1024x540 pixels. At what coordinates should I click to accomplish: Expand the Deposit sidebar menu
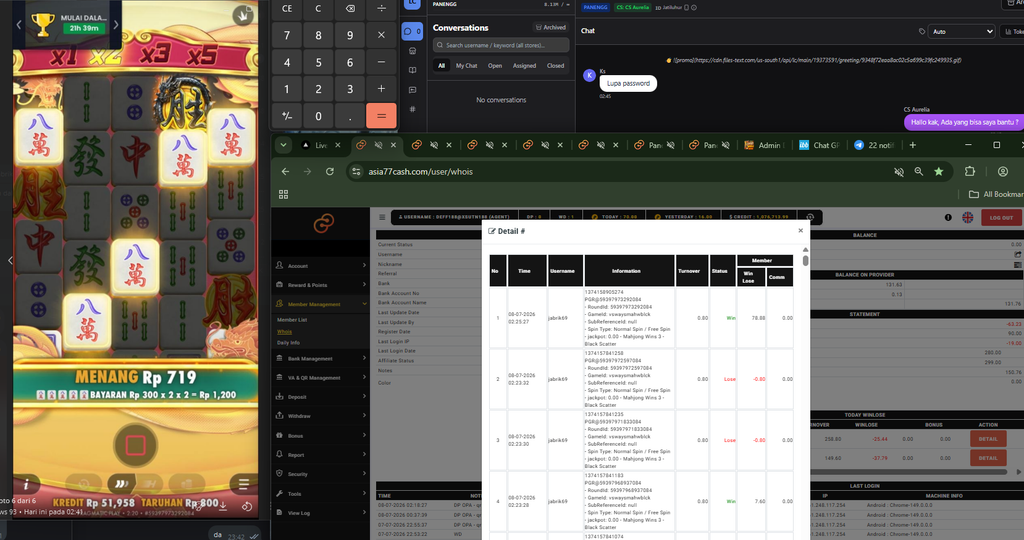point(320,396)
